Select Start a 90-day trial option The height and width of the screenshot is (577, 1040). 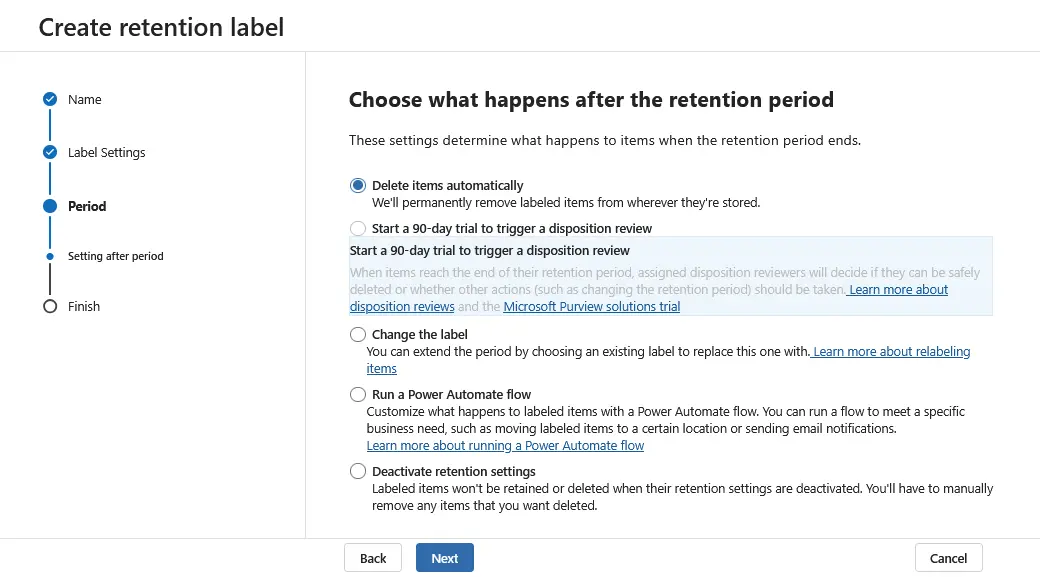point(357,228)
